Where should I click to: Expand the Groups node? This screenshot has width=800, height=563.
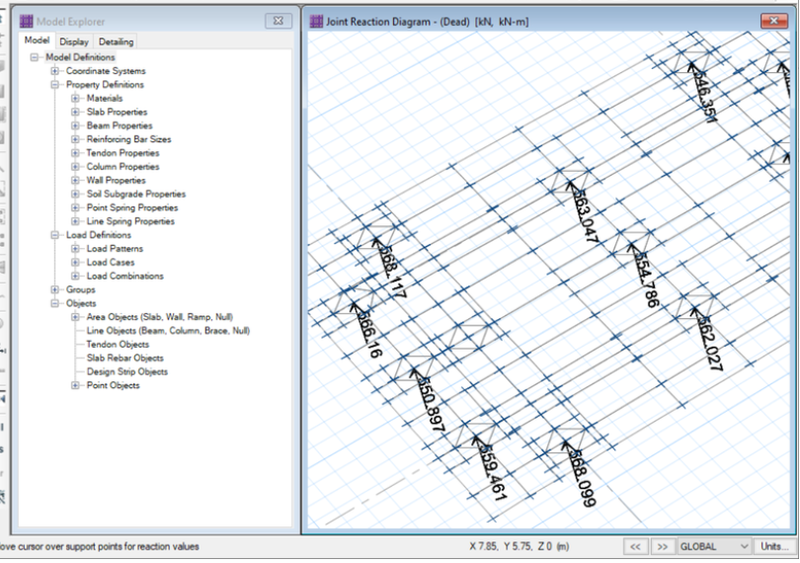[x=55, y=289]
